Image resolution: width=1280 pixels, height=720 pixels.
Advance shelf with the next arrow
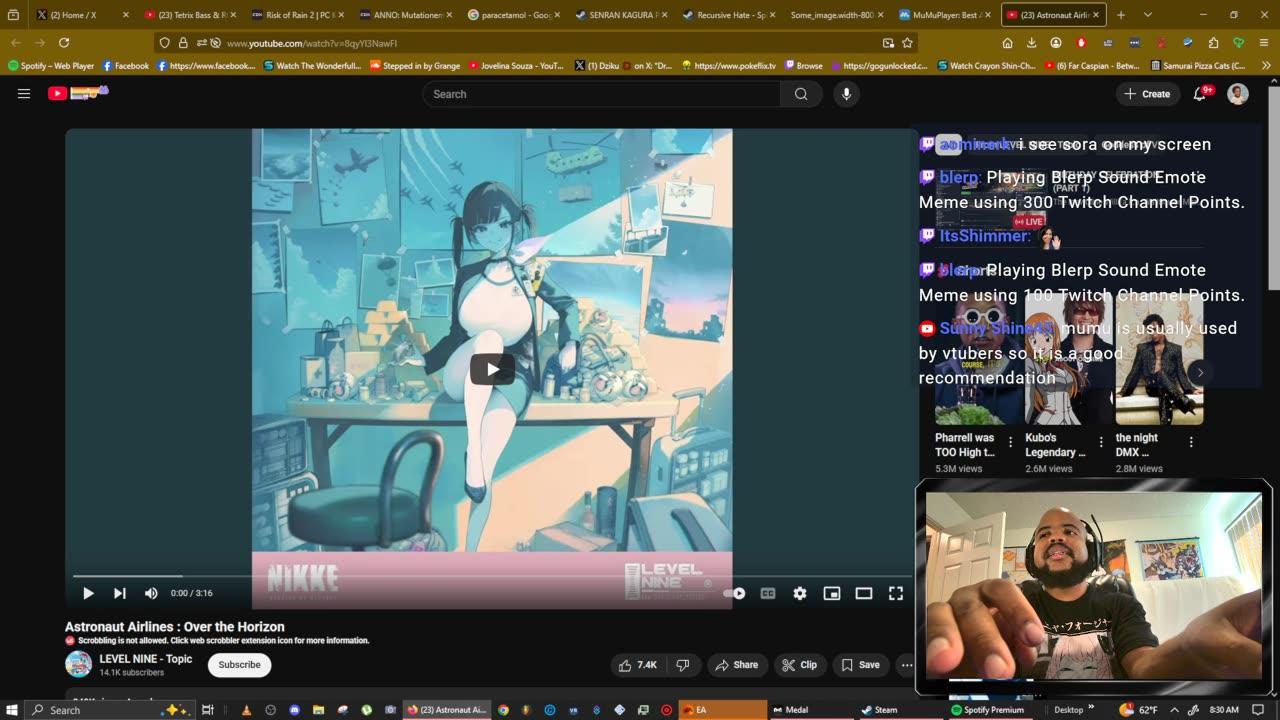click(1200, 373)
